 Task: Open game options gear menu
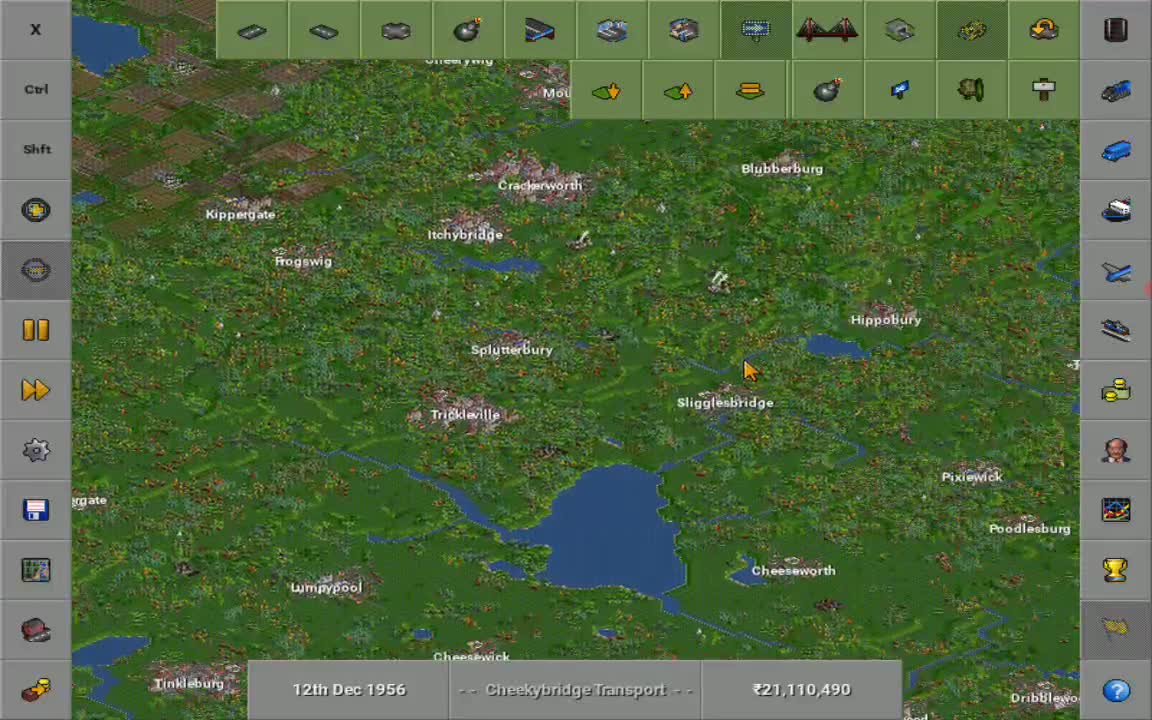pyautogui.click(x=35, y=450)
